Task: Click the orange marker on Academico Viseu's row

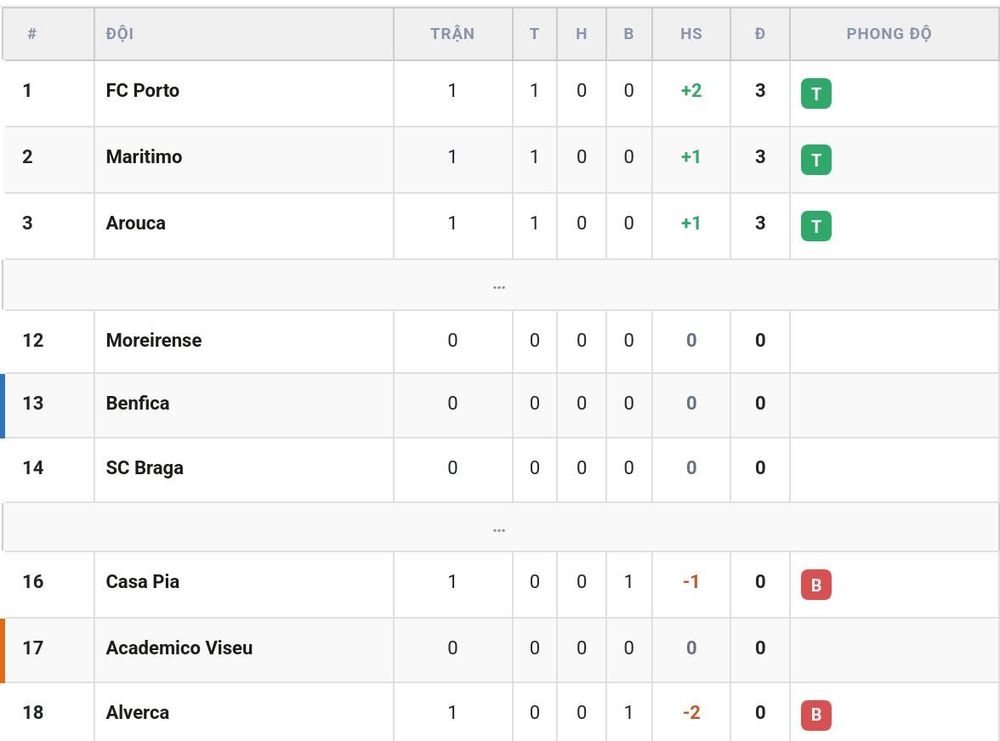Action: 3,650
